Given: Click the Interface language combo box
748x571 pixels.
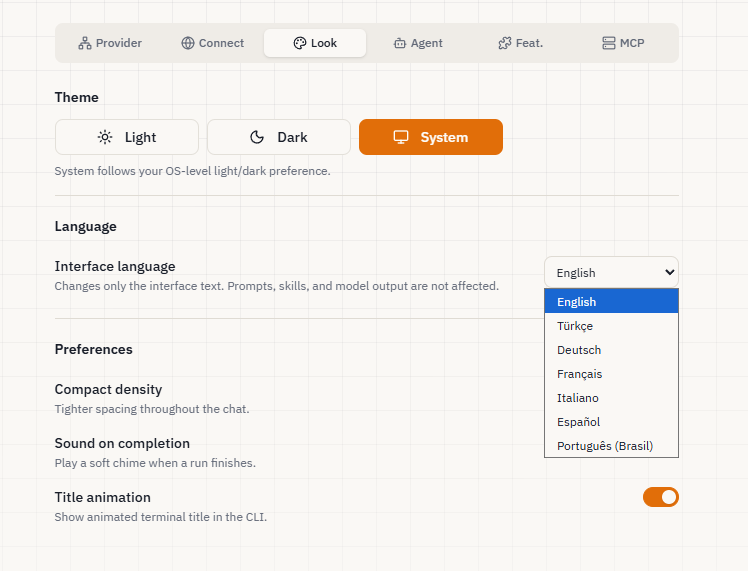Looking at the screenshot, I should [612, 272].
